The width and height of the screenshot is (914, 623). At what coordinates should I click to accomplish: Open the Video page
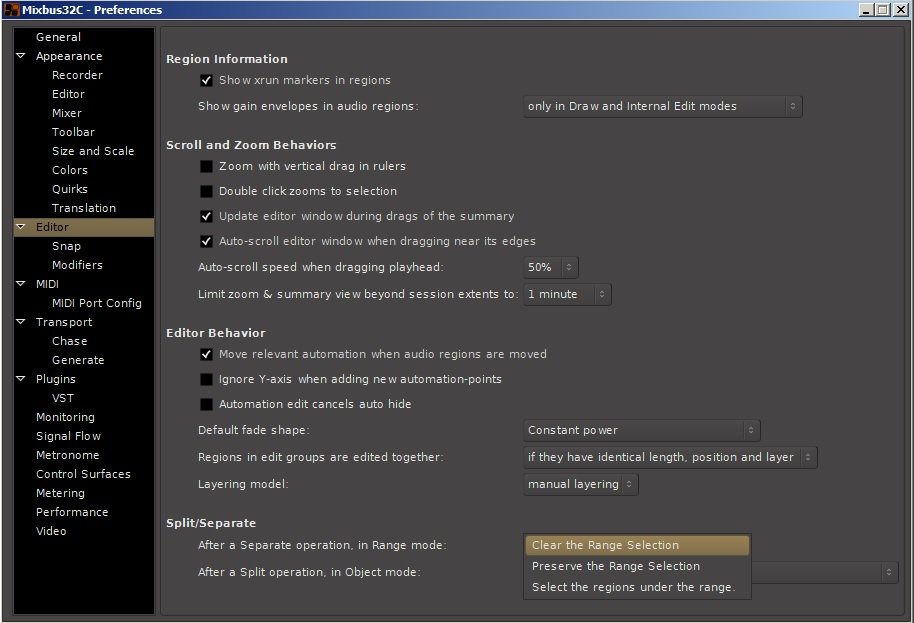click(x=51, y=531)
